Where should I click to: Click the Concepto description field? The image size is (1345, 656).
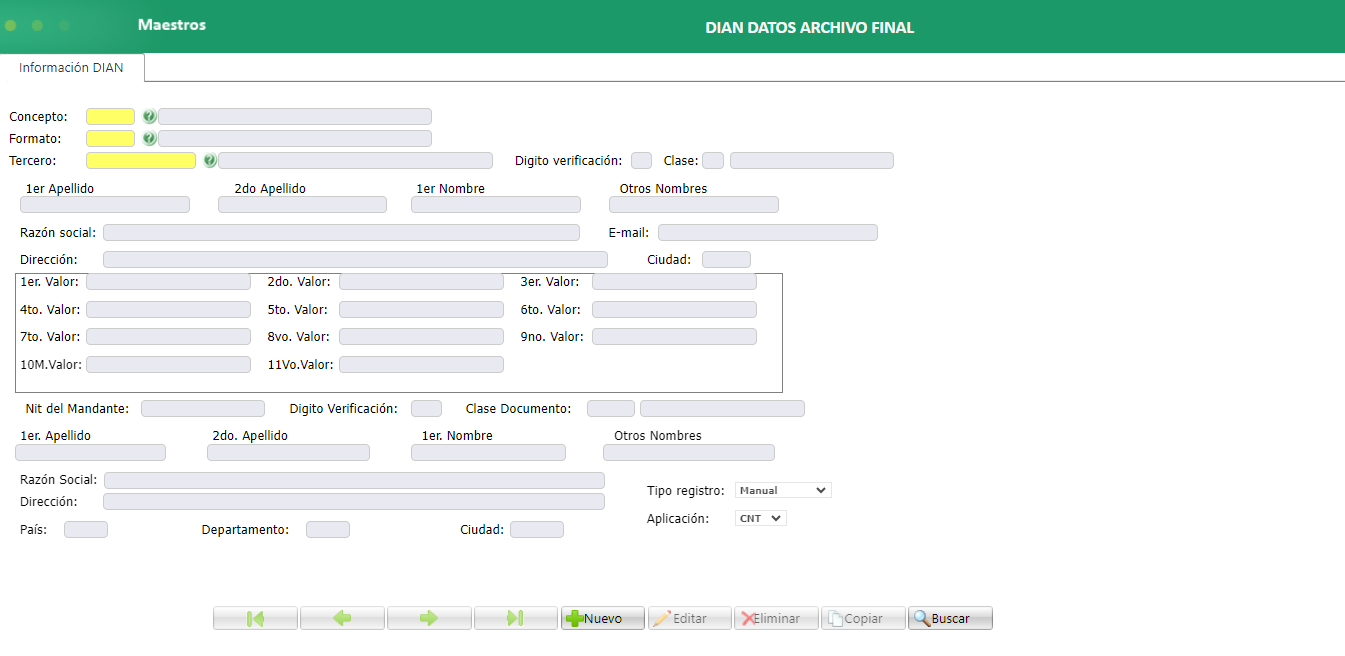(295, 117)
